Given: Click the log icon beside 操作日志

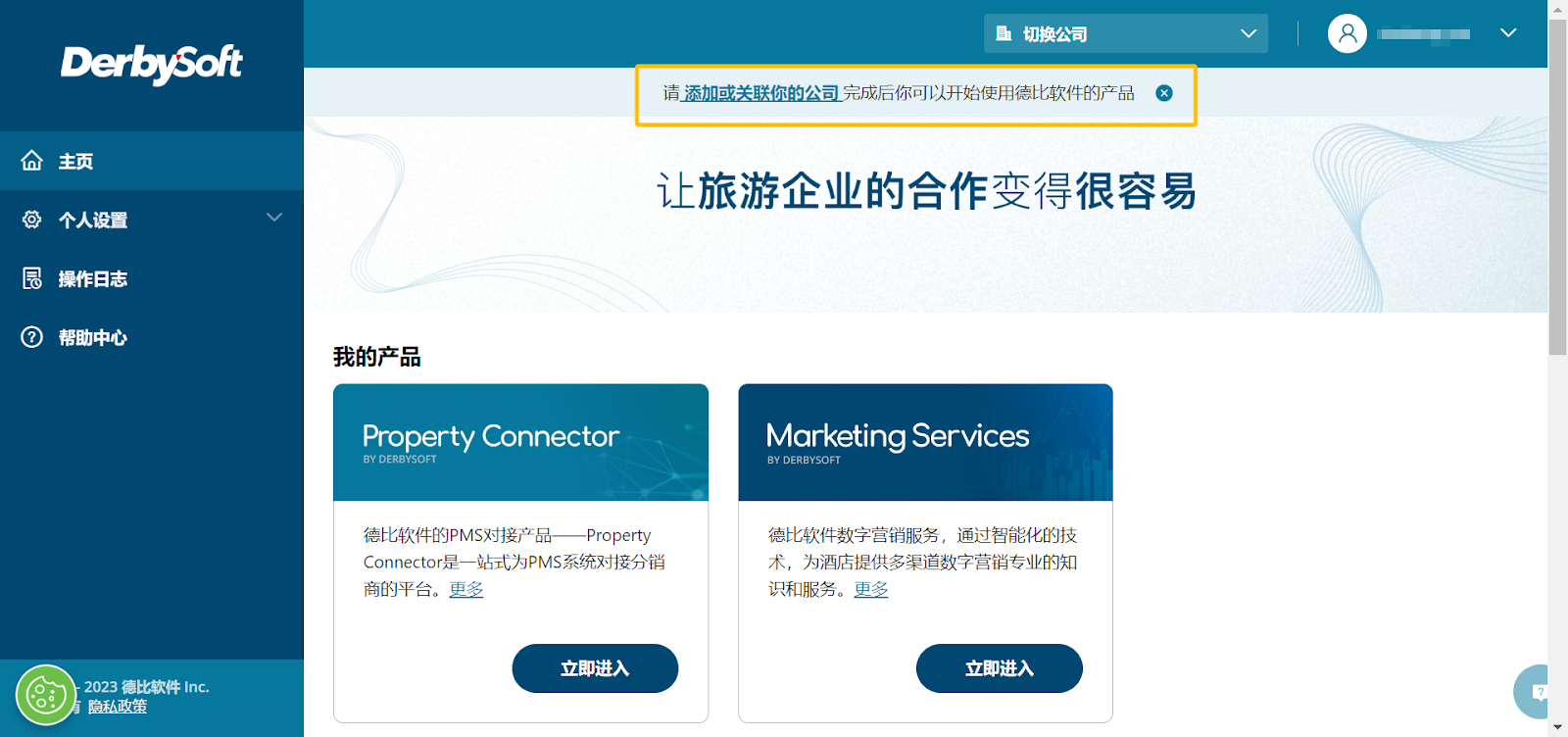Looking at the screenshot, I should [32, 278].
